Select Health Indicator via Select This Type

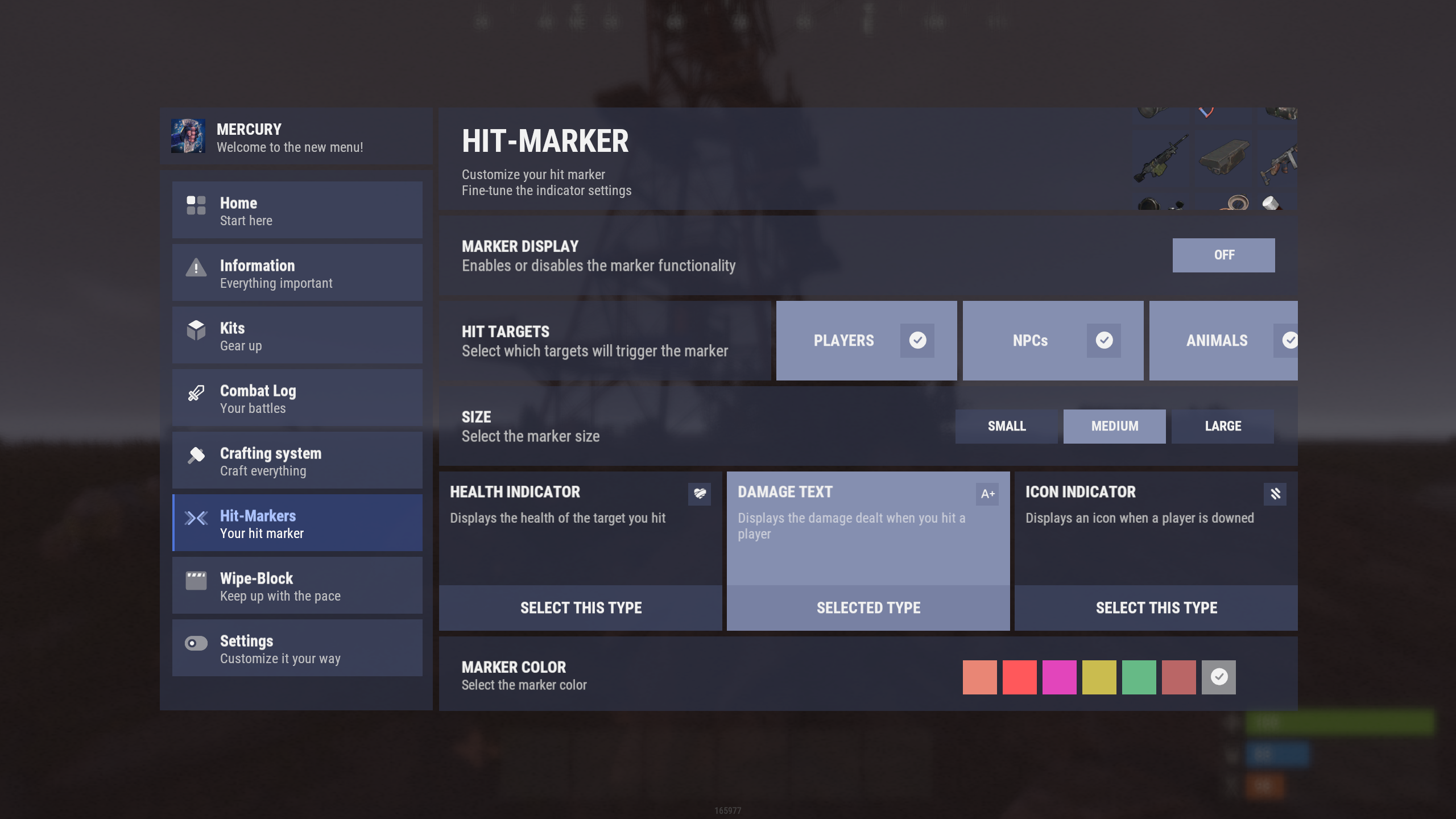click(581, 608)
